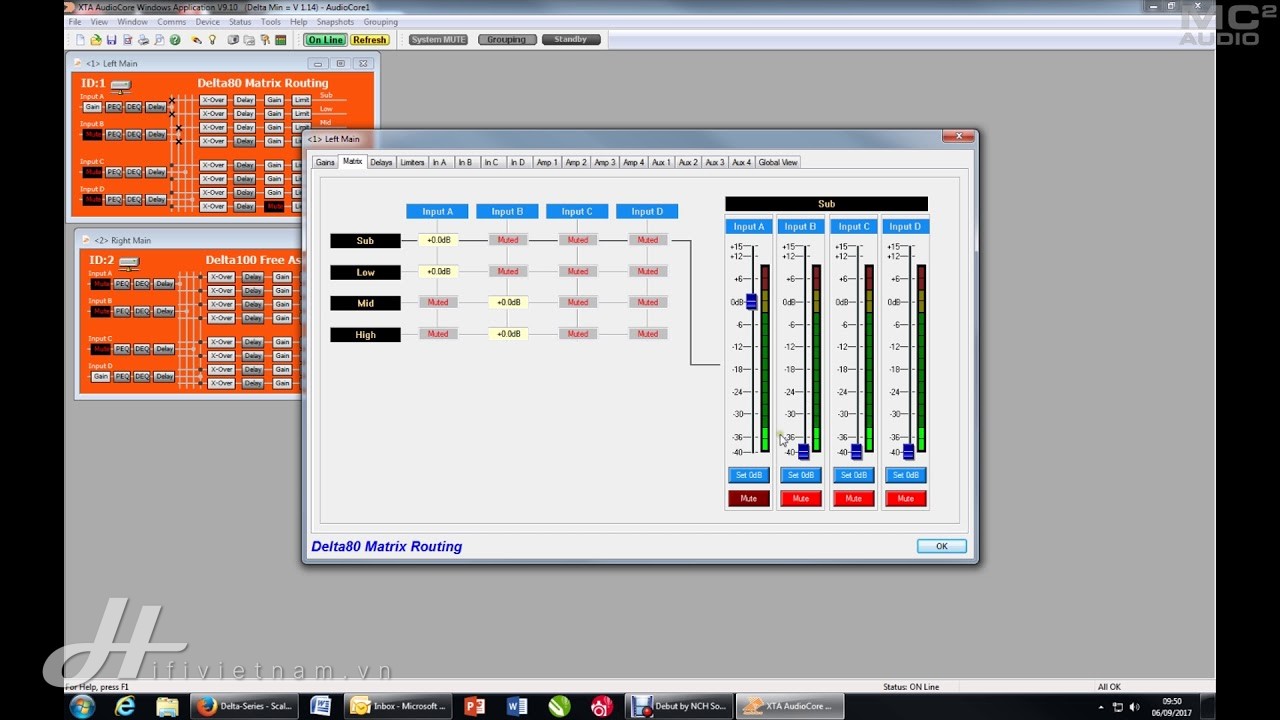Open Help via green question mark icon
Viewport: 1280px width, 720px height.
pos(175,40)
